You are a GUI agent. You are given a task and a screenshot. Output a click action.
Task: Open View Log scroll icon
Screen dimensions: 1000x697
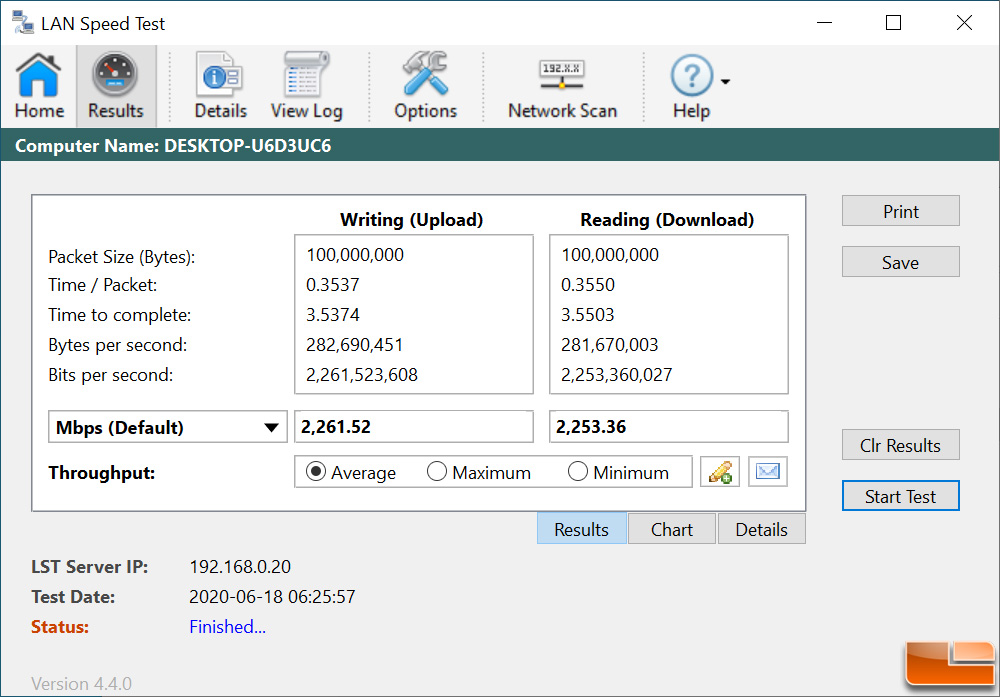pos(306,85)
